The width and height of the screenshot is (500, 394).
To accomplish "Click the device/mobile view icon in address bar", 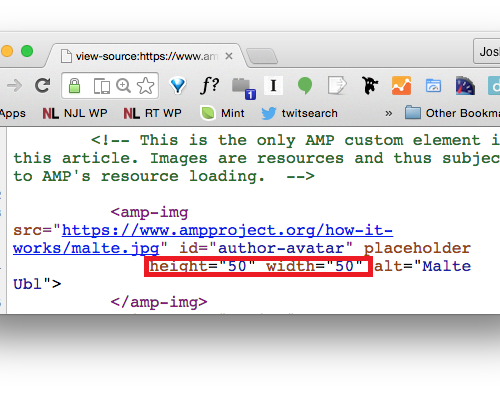I will coord(102,86).
